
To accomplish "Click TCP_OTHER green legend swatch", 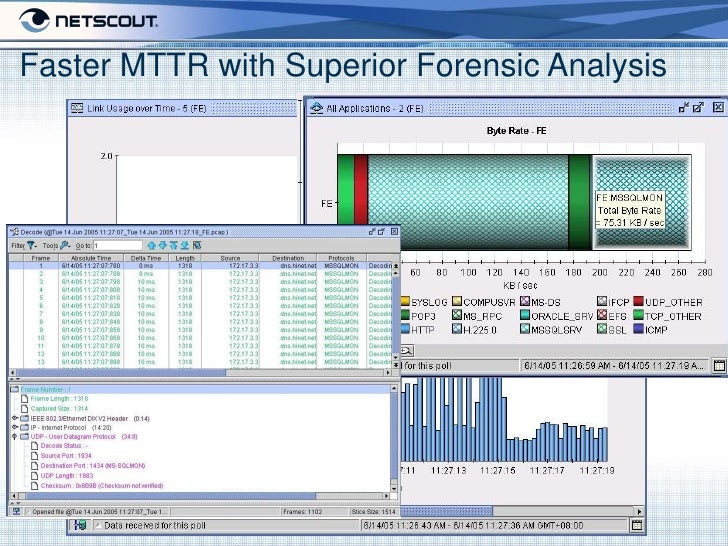I will tap(638, 315).
